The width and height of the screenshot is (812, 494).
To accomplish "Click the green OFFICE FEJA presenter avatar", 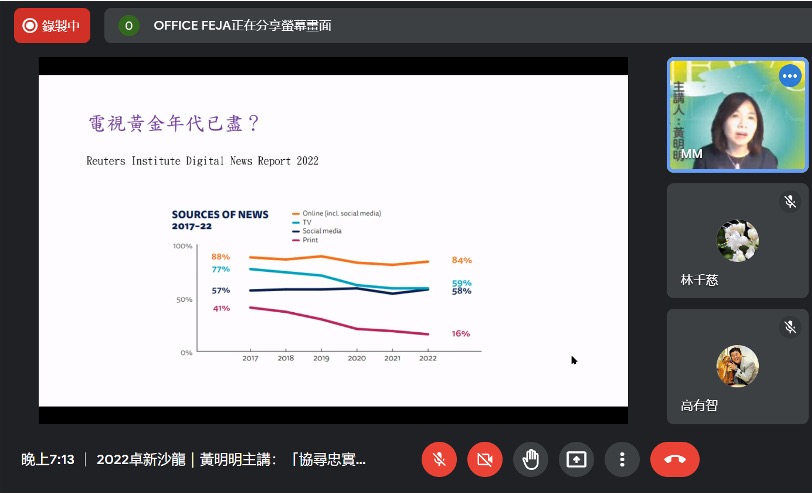I will pyautogui.click(x=128, y=25).
